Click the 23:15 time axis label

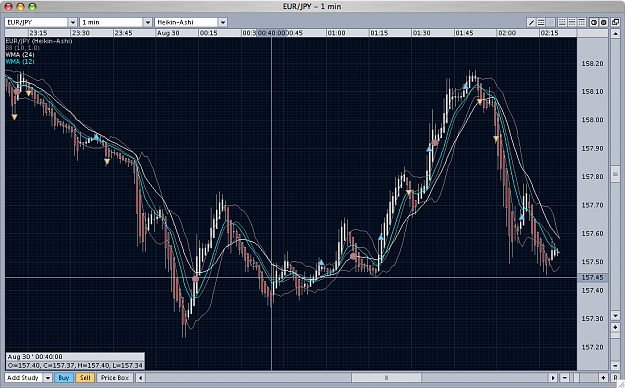(38, 33)
